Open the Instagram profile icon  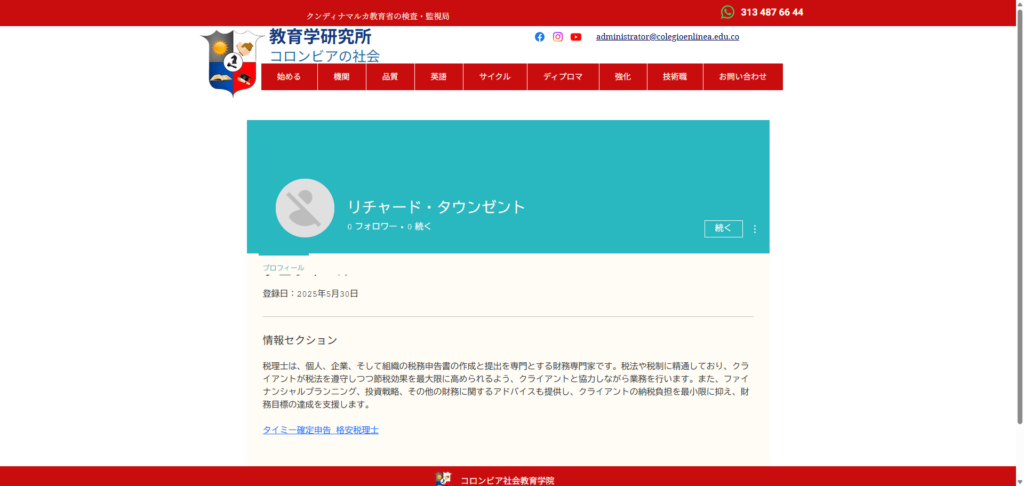coord(558,37)
